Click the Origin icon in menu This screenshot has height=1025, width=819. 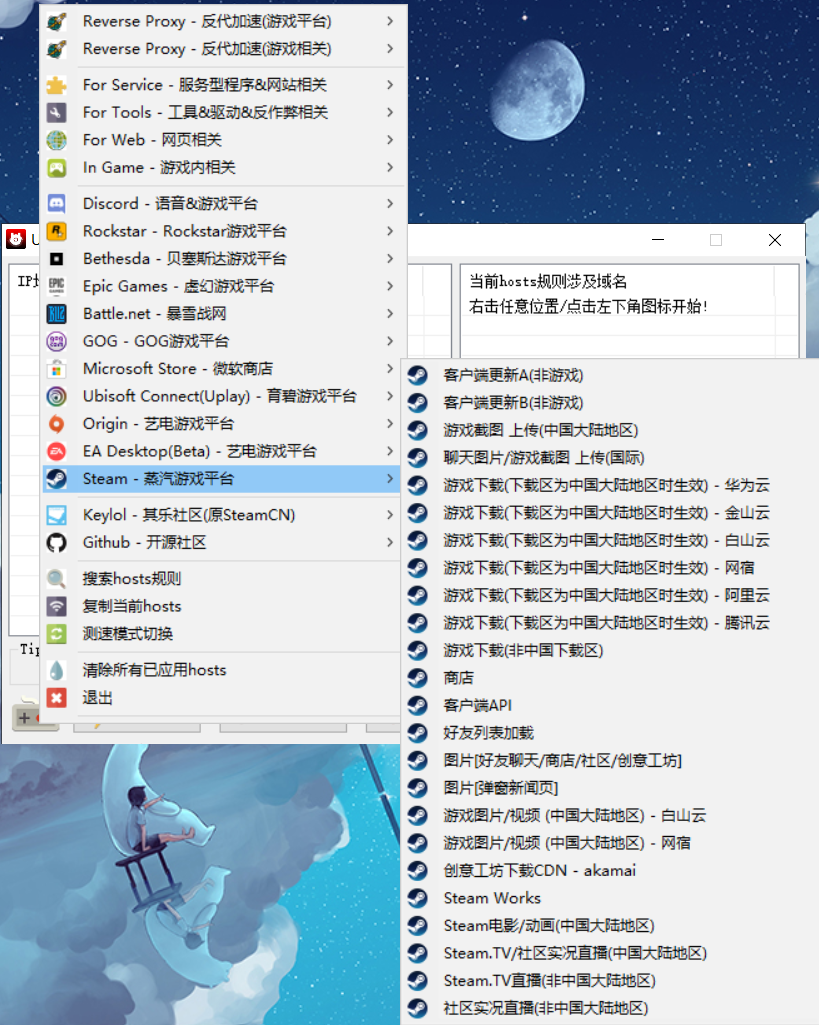point(57,424)
